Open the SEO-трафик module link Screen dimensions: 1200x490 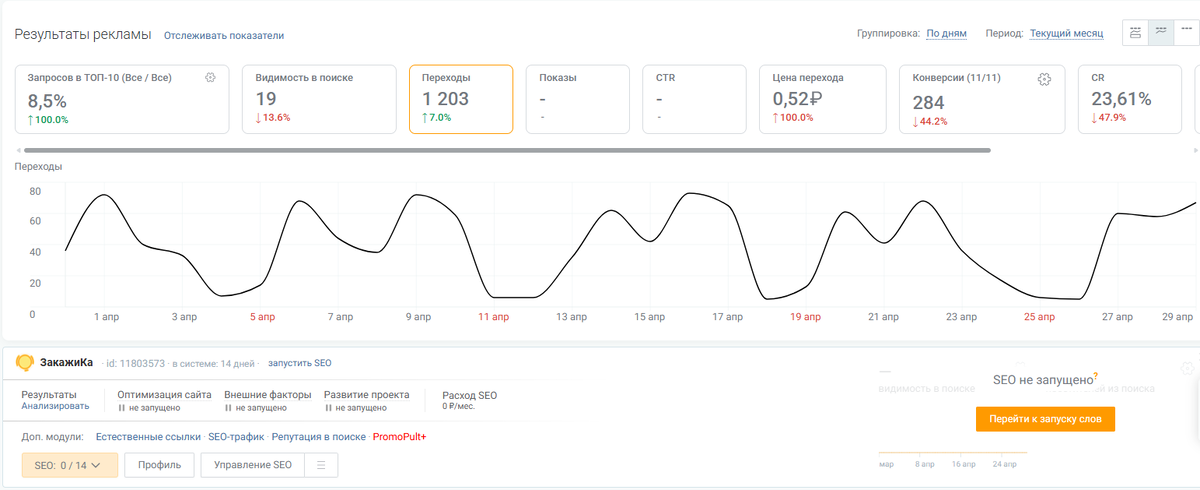point(236,437)
